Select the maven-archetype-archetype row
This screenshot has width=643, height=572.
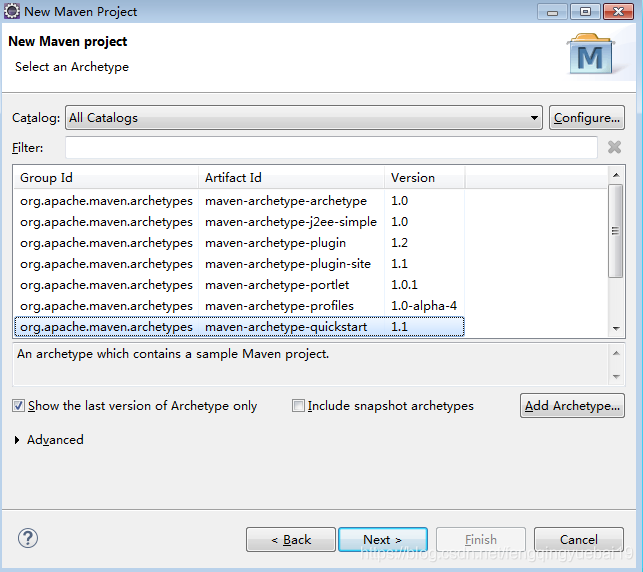click(239, 201)
